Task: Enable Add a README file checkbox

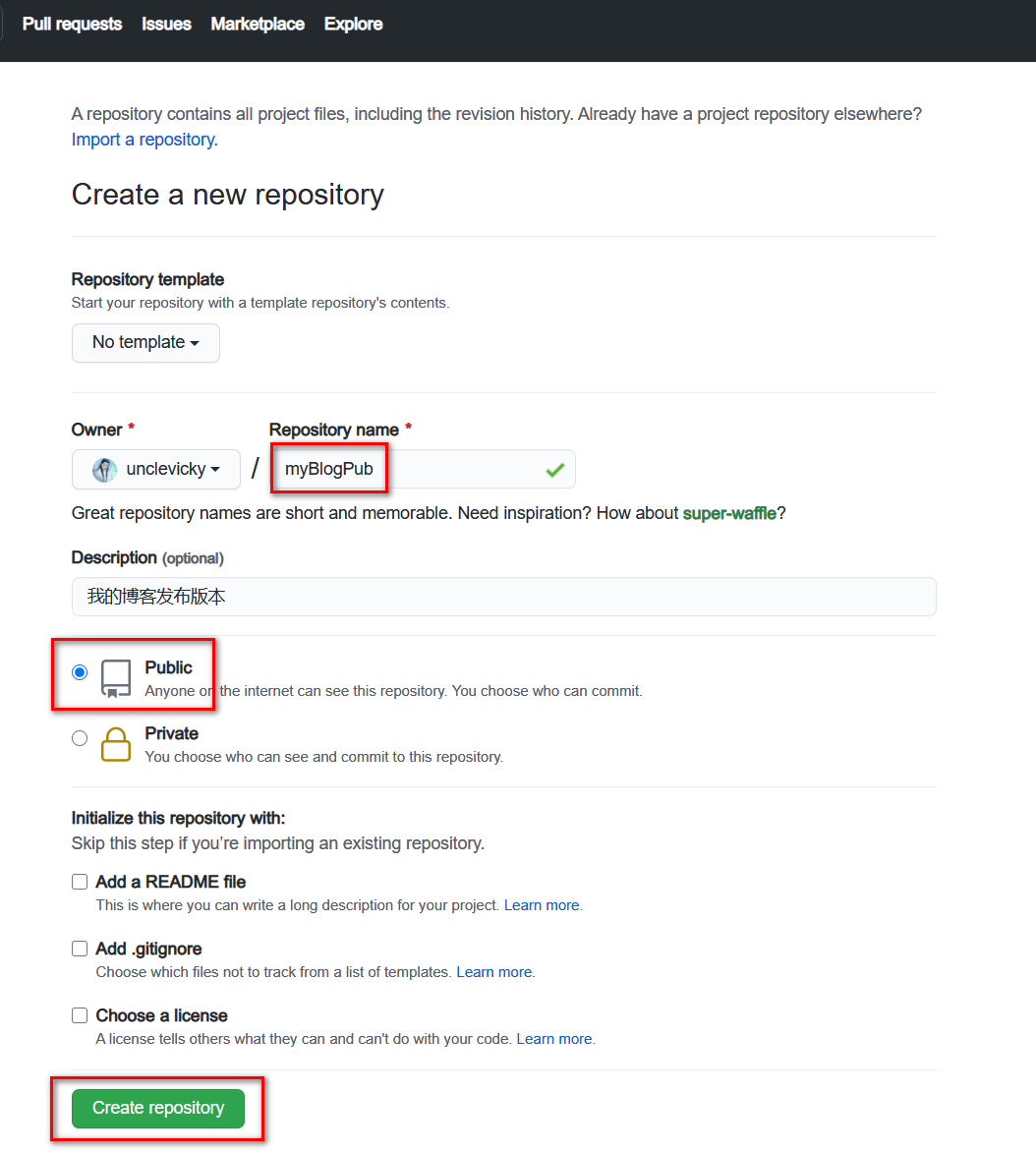Action: click(80, 882)
